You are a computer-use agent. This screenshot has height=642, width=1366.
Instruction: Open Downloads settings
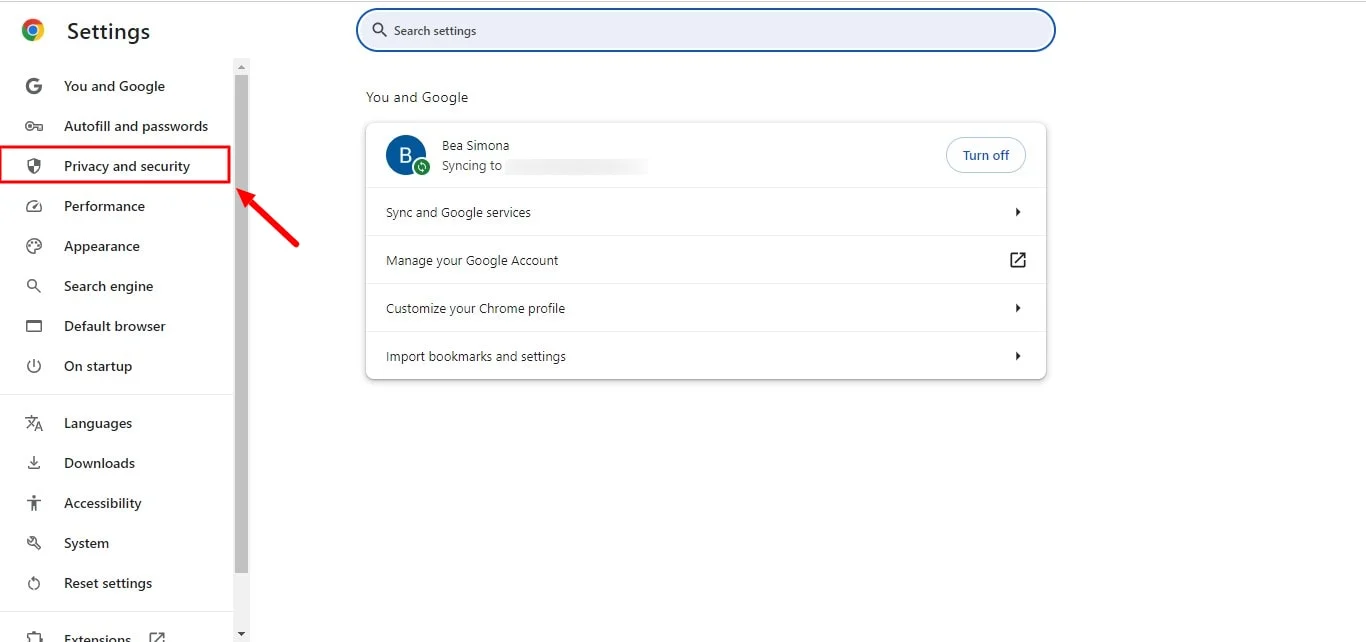99,463
